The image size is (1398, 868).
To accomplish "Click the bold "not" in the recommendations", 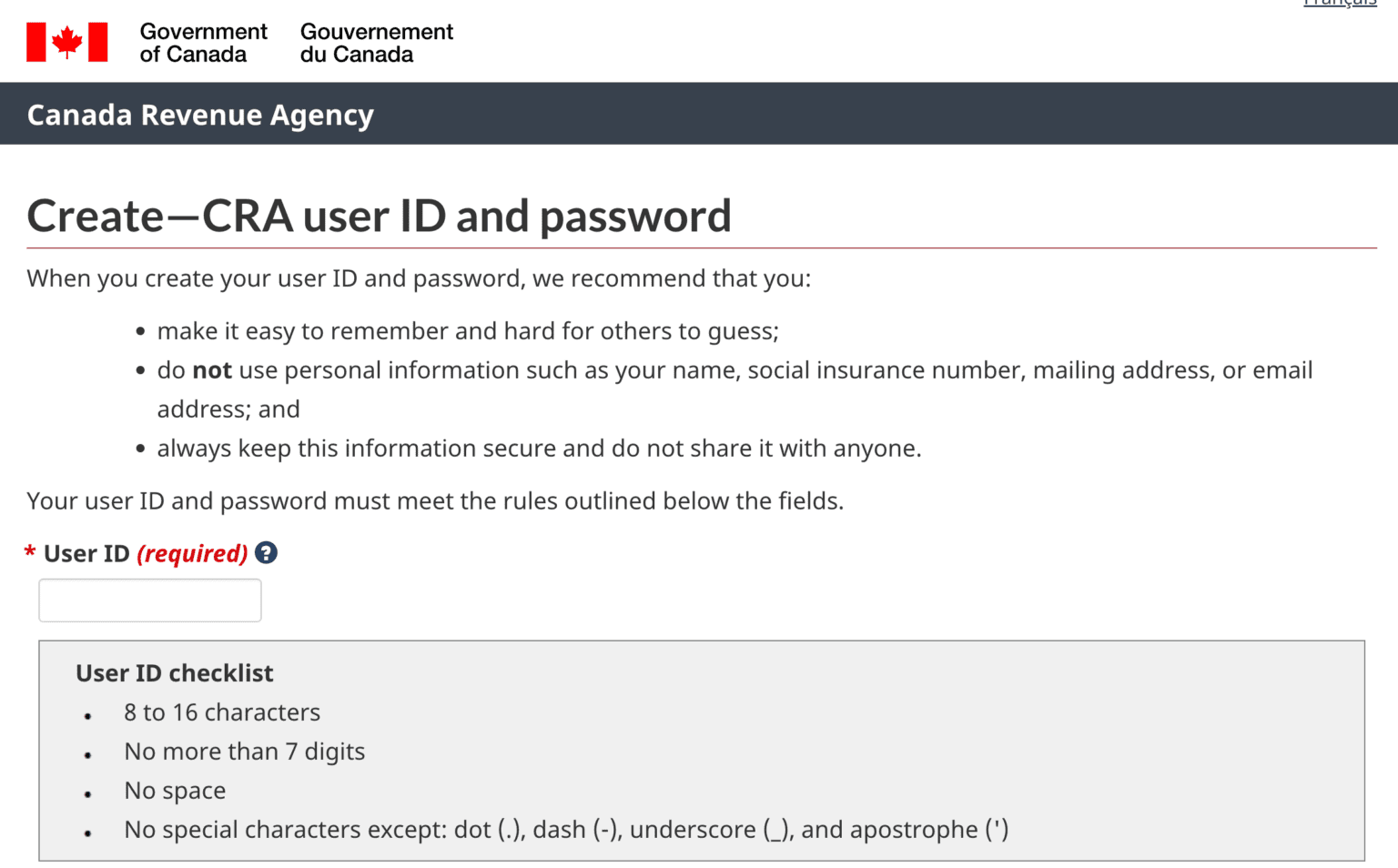I will pyautogui.click(x=212, y=370).
